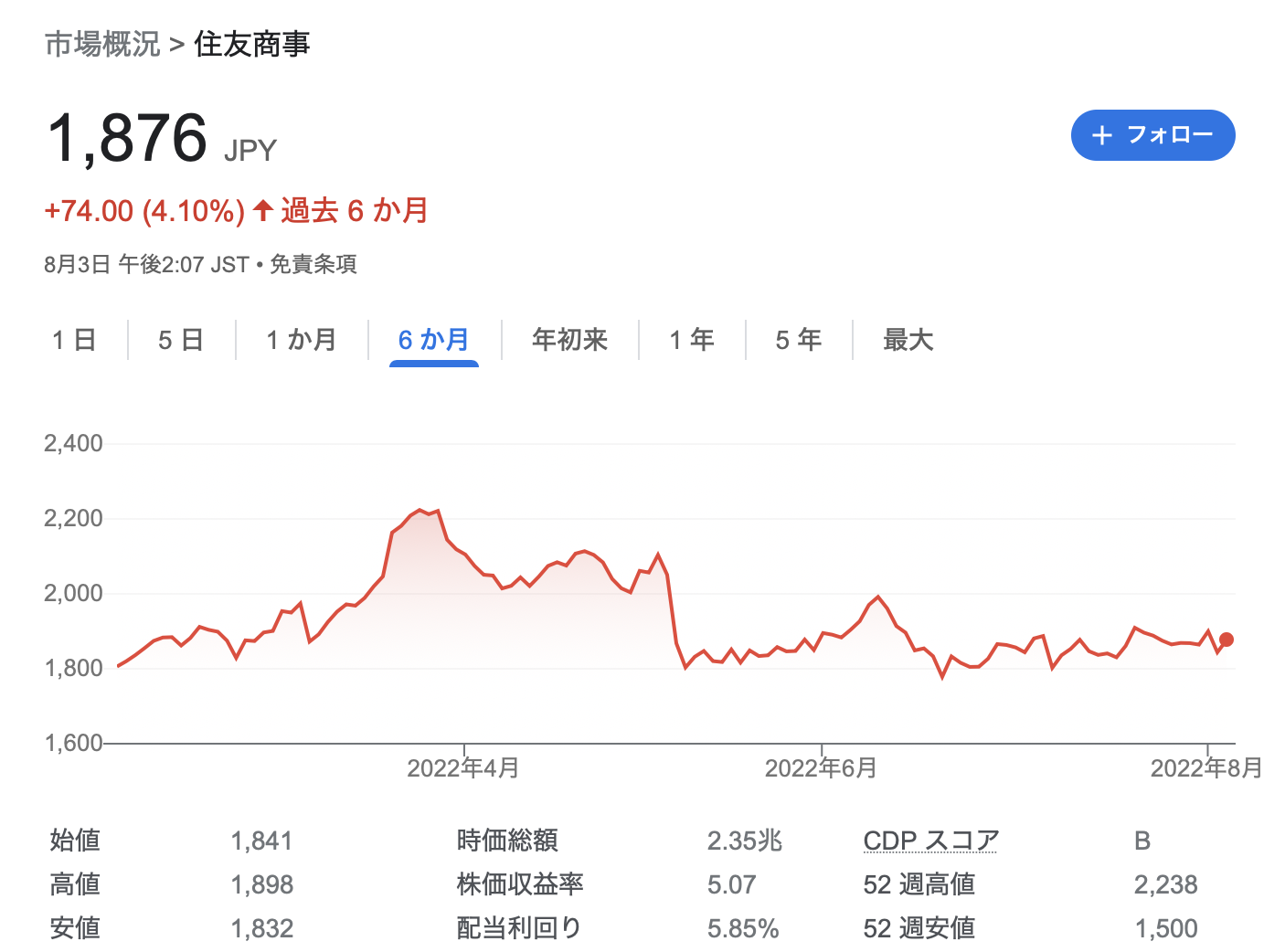This screenshot has height=952, width=1285.
Task: Open the 免責条項 disclaimer link
Action: [x=313, y=265]
